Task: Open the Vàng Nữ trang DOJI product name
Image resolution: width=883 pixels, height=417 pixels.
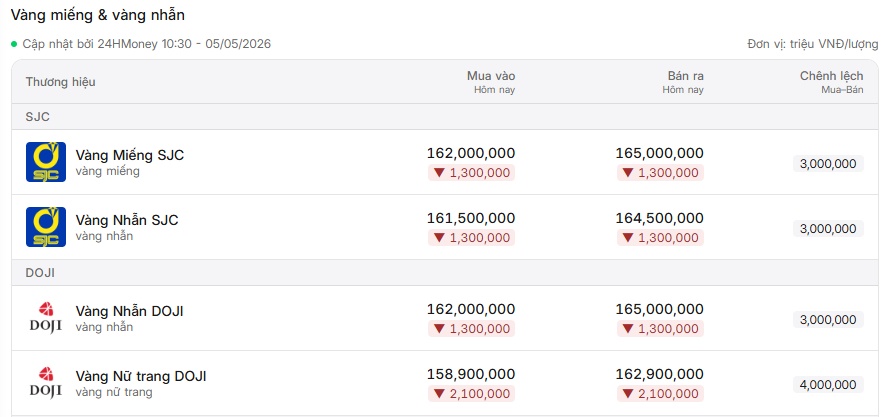Action: coord(141,376)
